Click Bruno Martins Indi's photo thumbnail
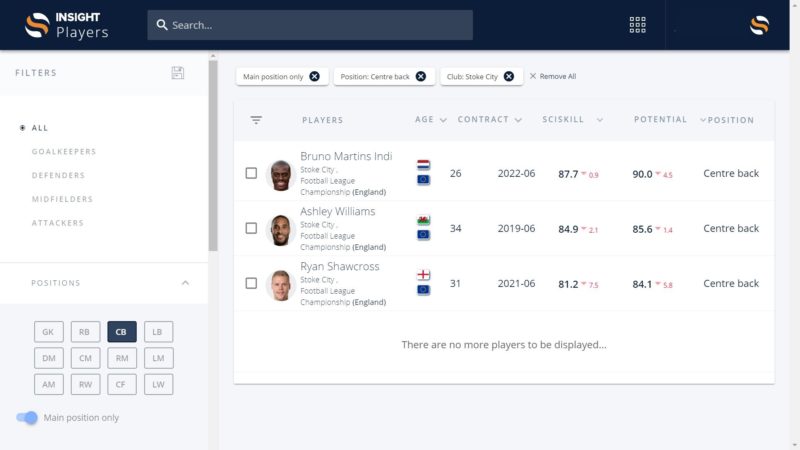This screenshot has width=800, height=450. click(x=281, y=175)
